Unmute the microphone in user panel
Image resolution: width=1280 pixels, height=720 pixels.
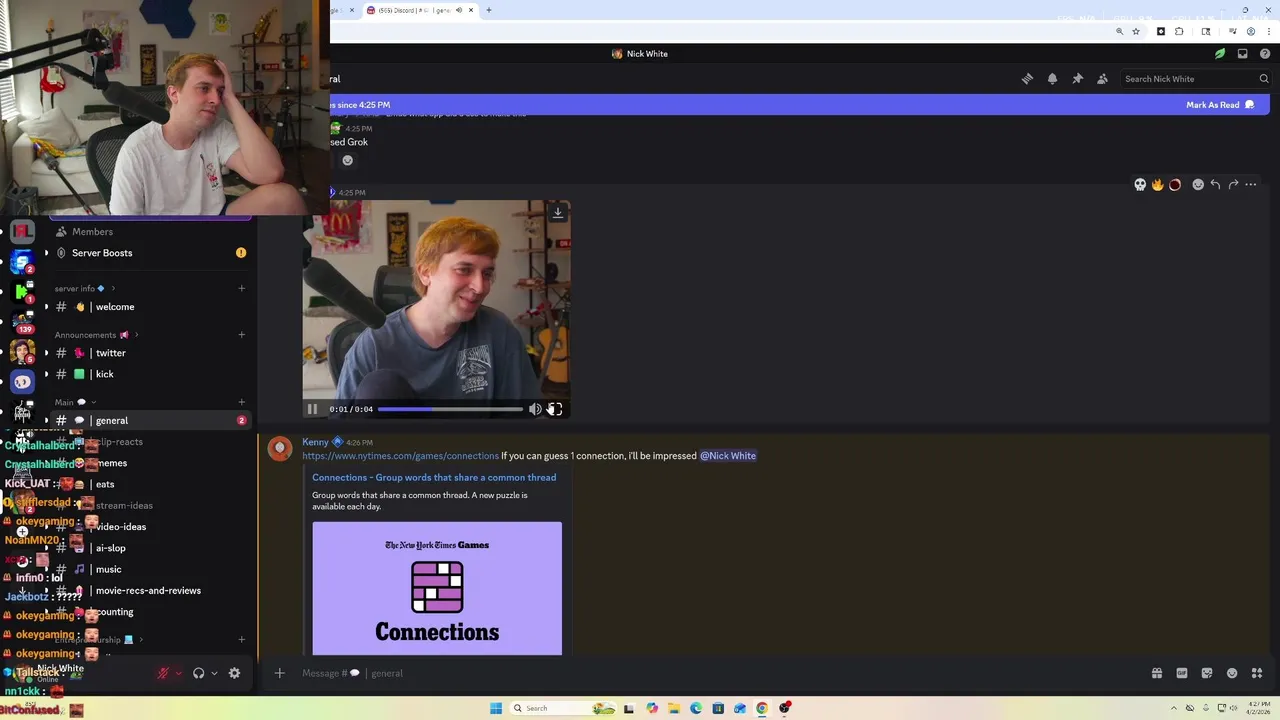[163, 673]
